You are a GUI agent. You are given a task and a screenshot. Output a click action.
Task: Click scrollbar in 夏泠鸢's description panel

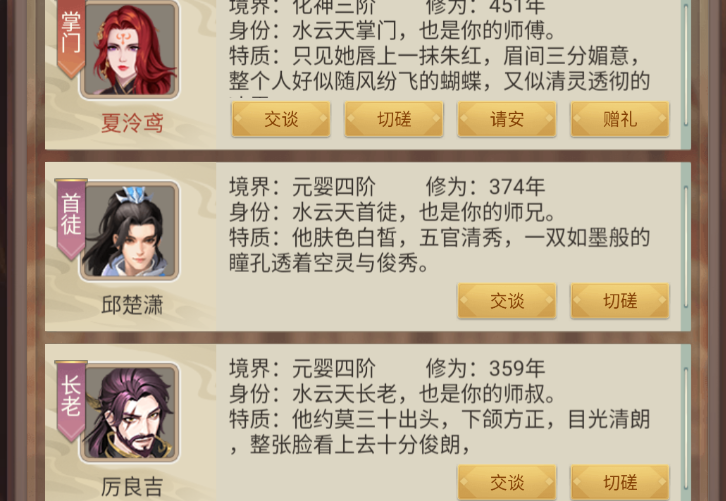[686, 65]
